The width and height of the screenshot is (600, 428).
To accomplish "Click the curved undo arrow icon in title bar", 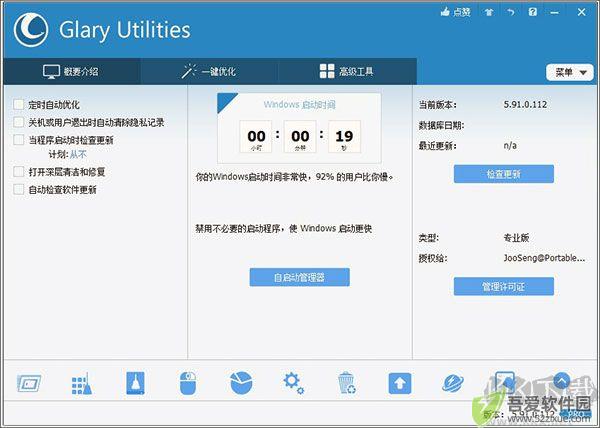I will click(x=510, y=12).
